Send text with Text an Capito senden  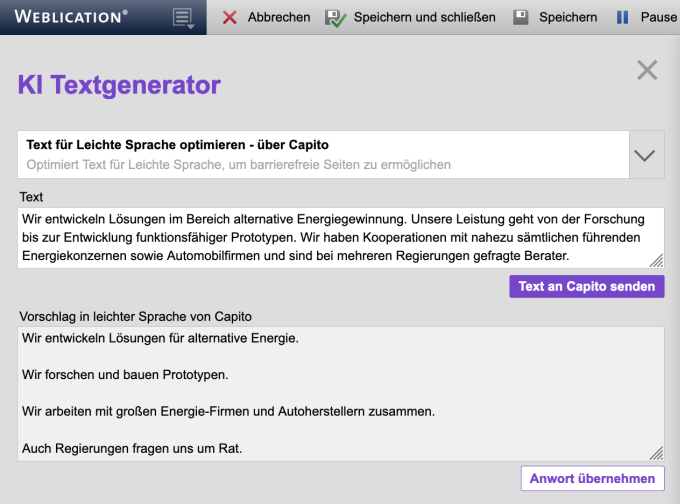(587, 286)
